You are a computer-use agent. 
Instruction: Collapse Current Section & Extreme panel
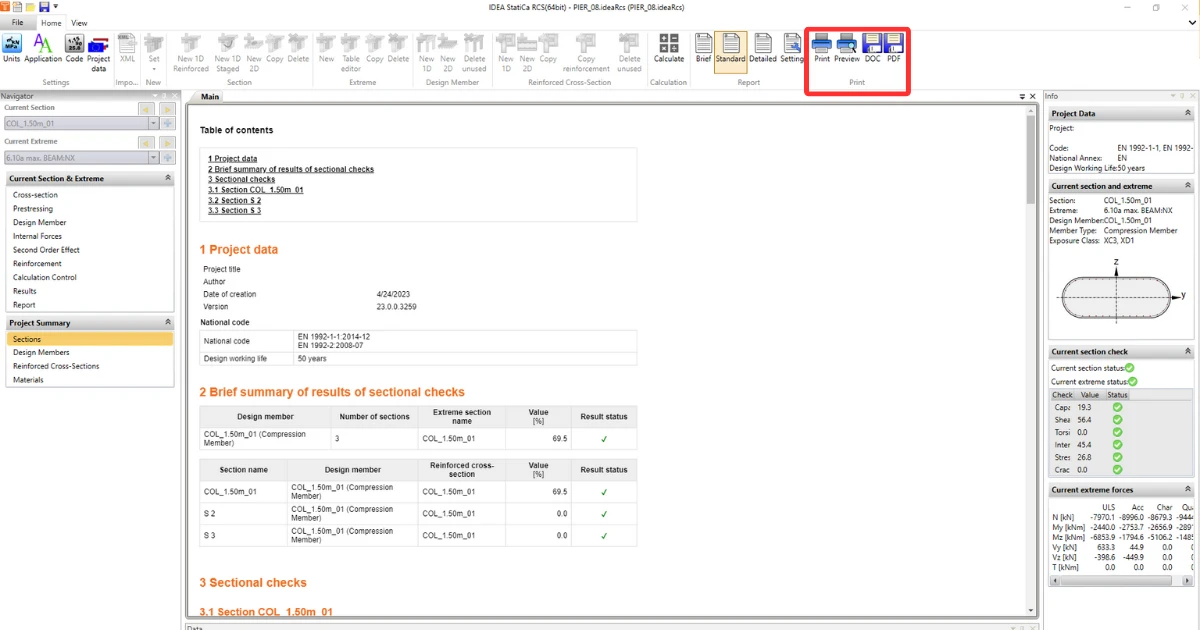click(168, 178)
